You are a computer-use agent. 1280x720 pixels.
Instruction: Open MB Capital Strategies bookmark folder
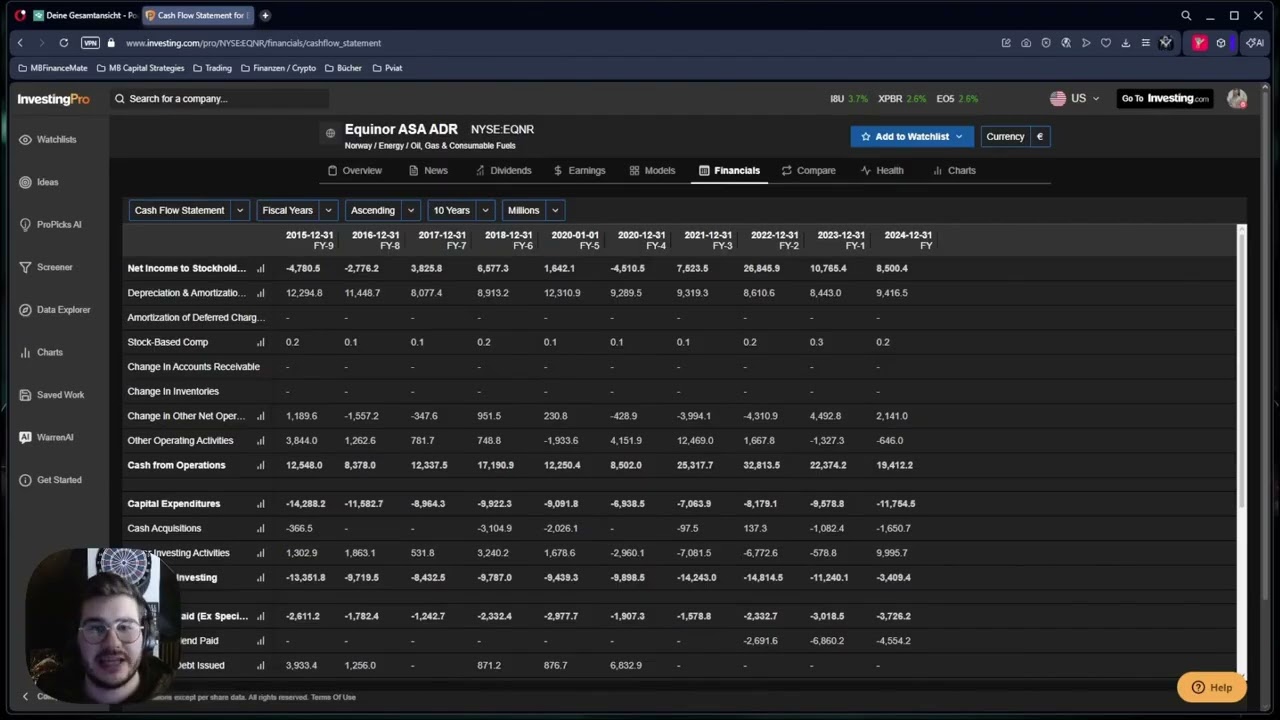[x=140, y=68]
